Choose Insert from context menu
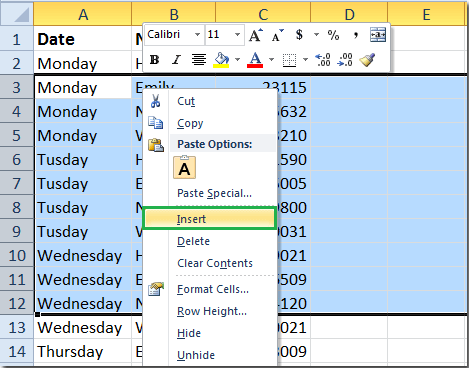 210,219
